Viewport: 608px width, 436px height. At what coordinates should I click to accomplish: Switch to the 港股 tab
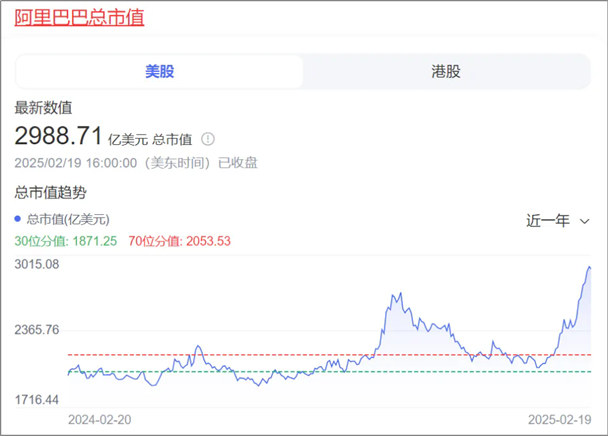446,71
